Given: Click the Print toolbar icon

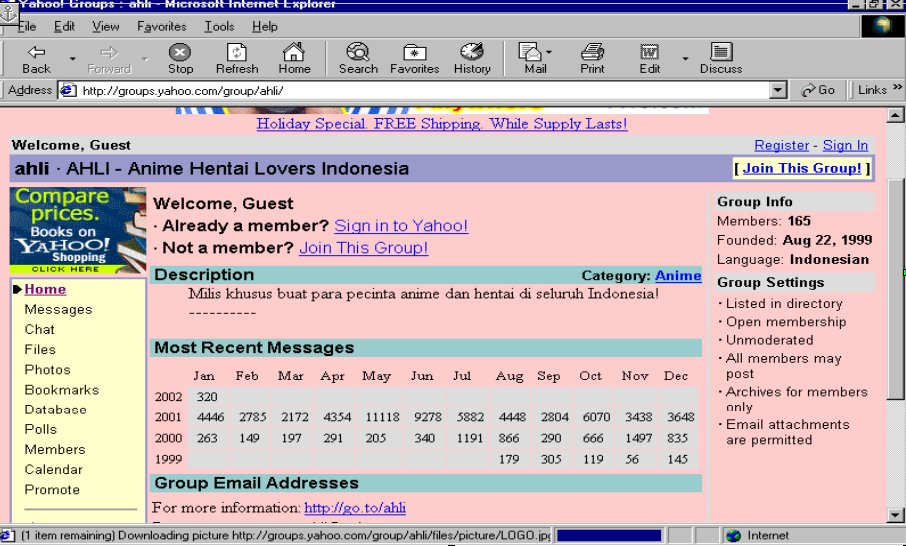Looking at the screenshot, I should [x=592, y=52].
